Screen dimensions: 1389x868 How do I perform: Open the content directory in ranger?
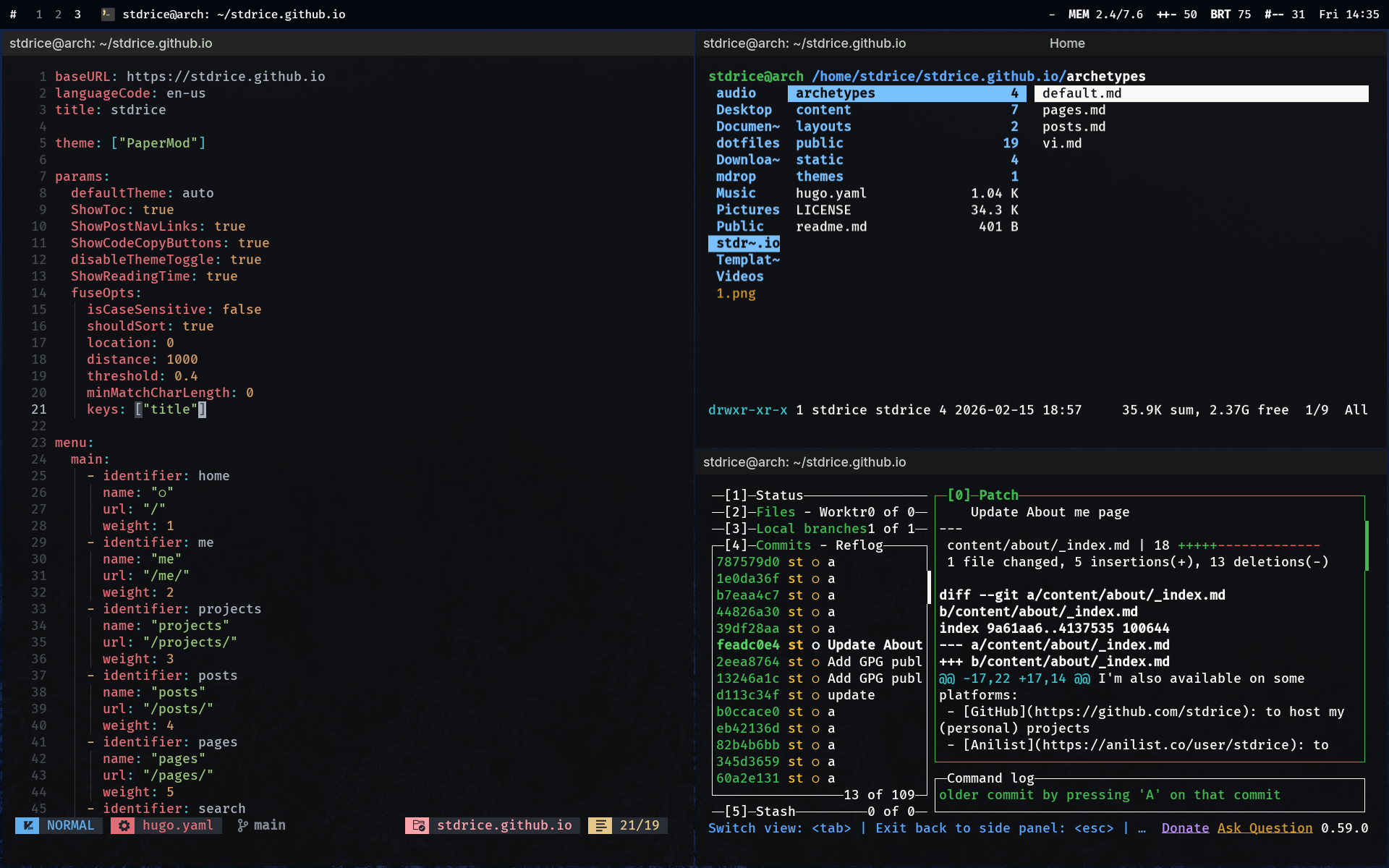(907, 110)
